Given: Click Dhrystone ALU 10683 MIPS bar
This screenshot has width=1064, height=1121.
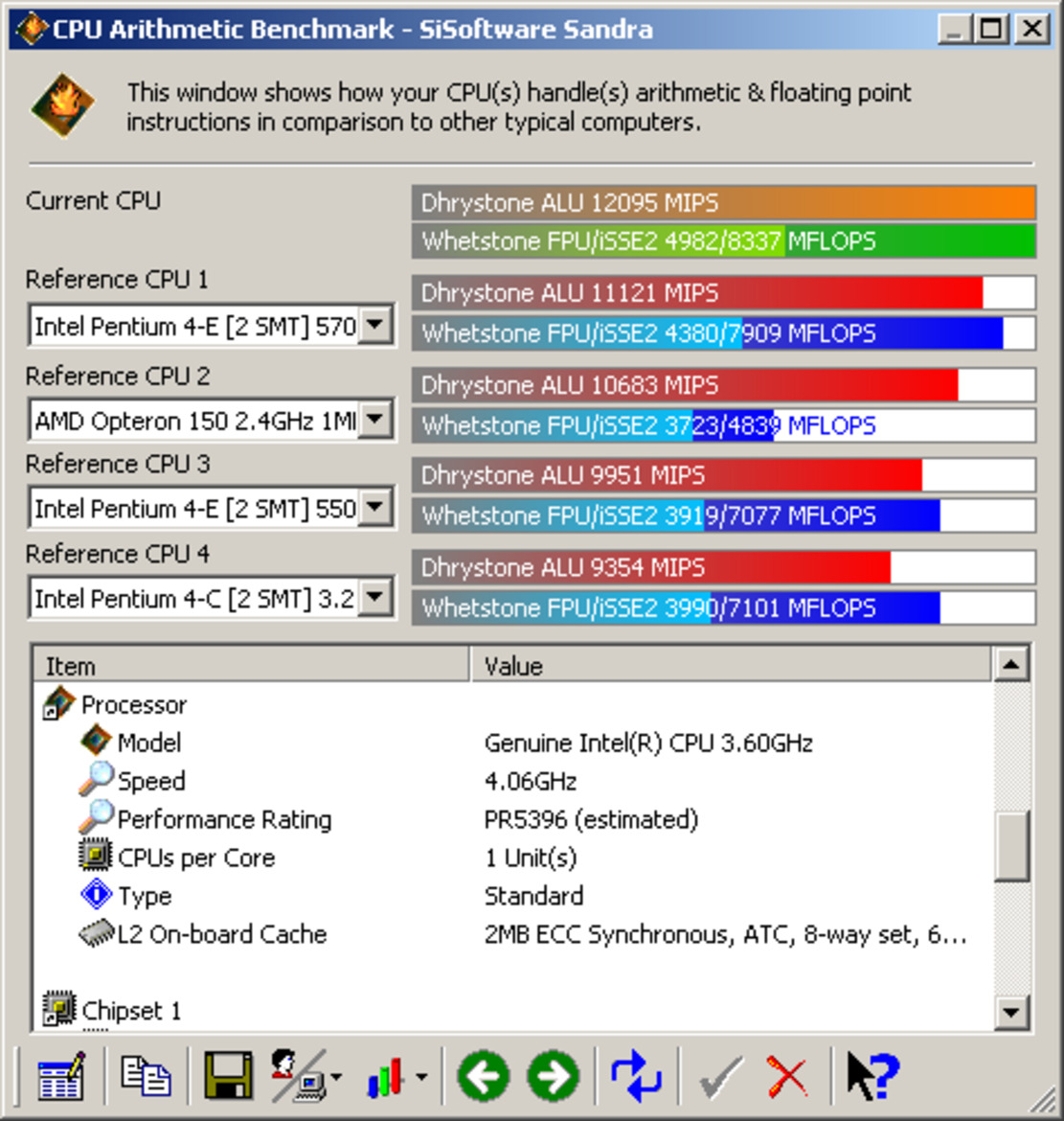Looking at the screenshot, I should click(724, 384).
